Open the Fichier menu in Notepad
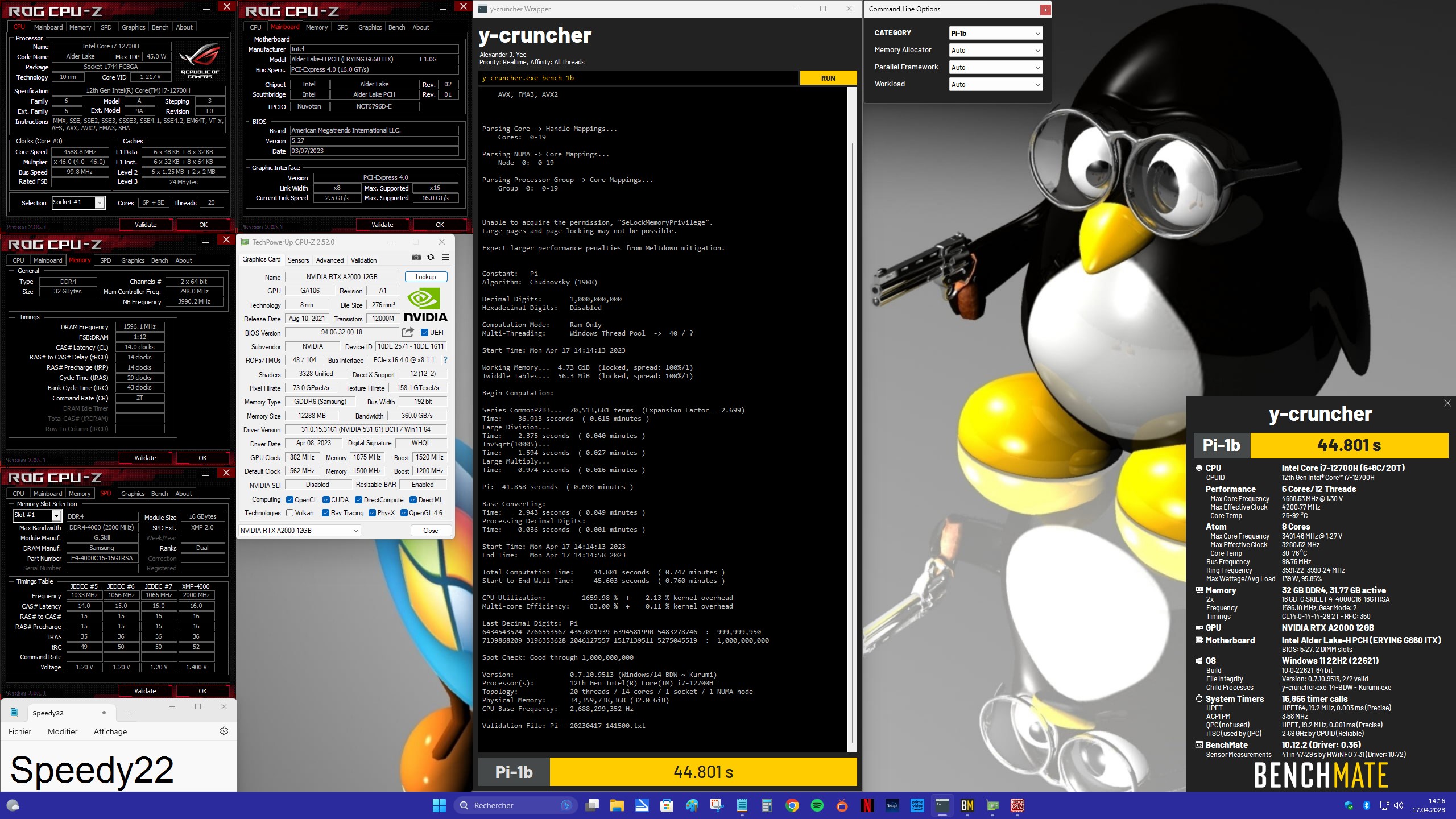This screenshot has width=1456, height=819. point(20,731)
